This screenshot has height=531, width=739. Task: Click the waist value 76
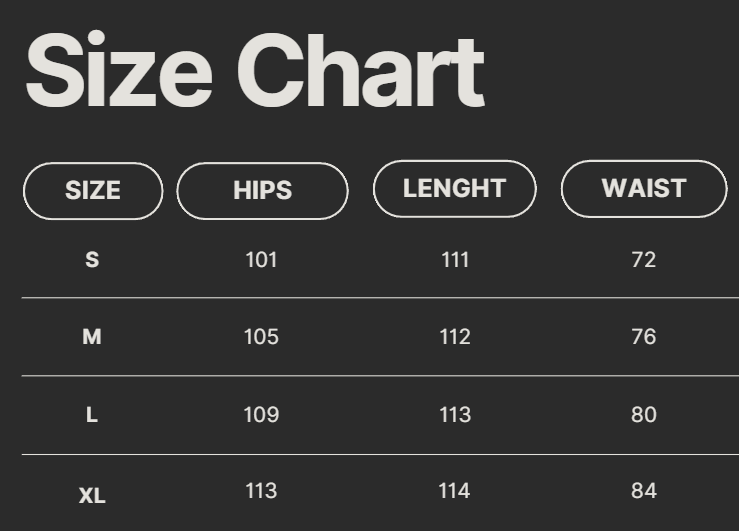point(644,337)
